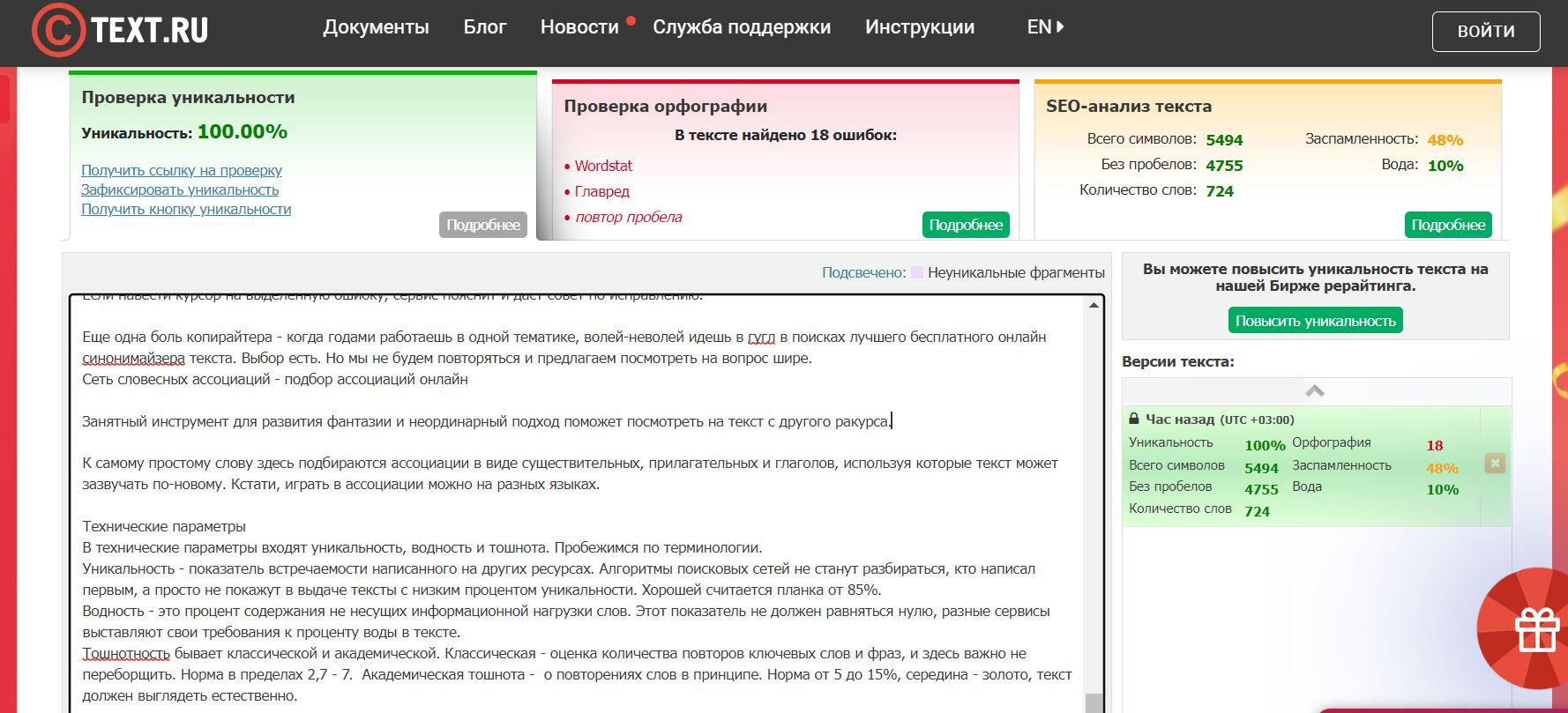Click the text area scrollbar up arrow
The image size is (1568, 713).
[1094, 305]
